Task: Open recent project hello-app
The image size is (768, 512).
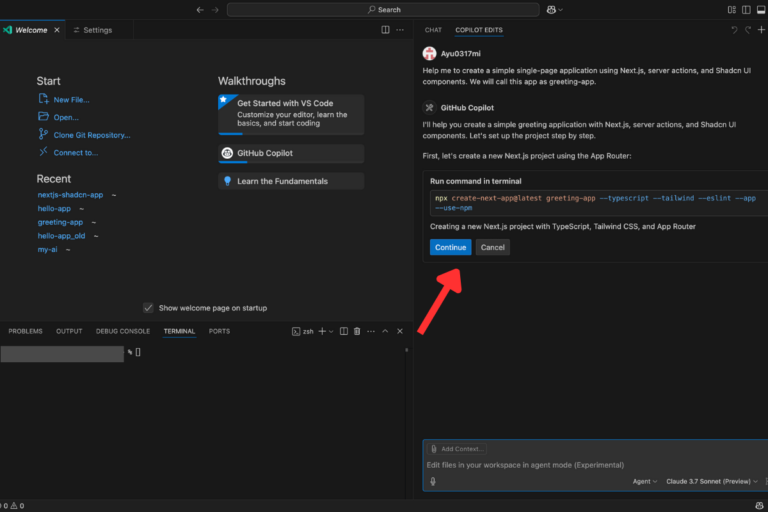Action: [54, 208]
